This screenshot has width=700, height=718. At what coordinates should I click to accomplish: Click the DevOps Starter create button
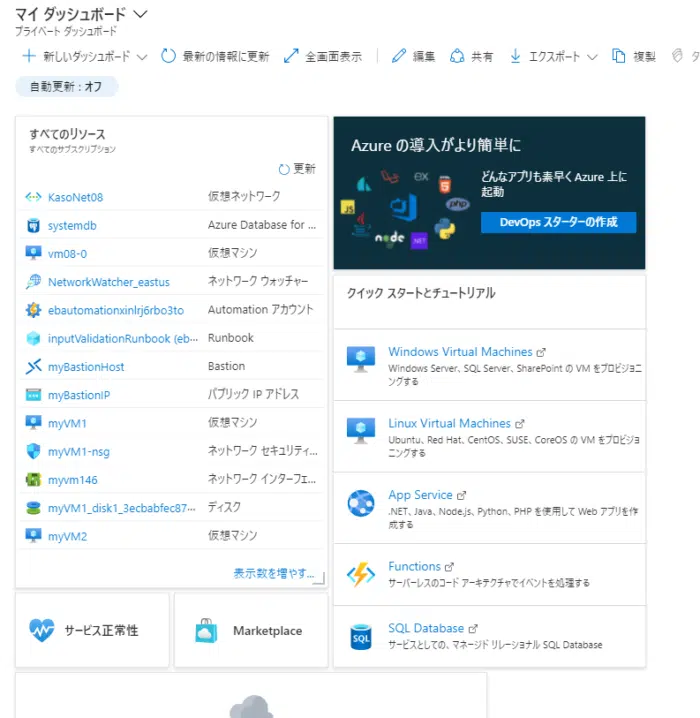coord(558,222)
